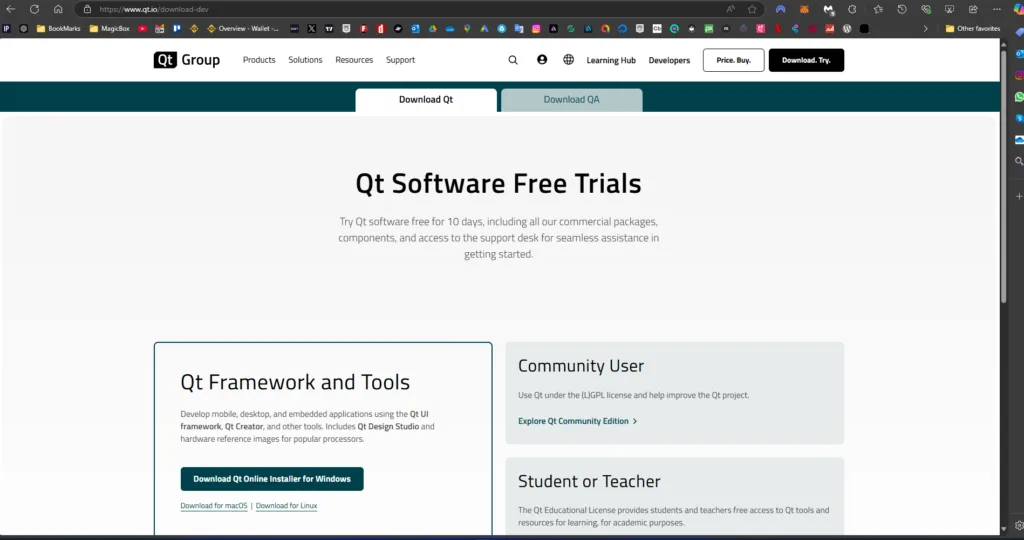Open the Other favorites folder
This screenshot has width=1024, height=540.
click(972, 29)
